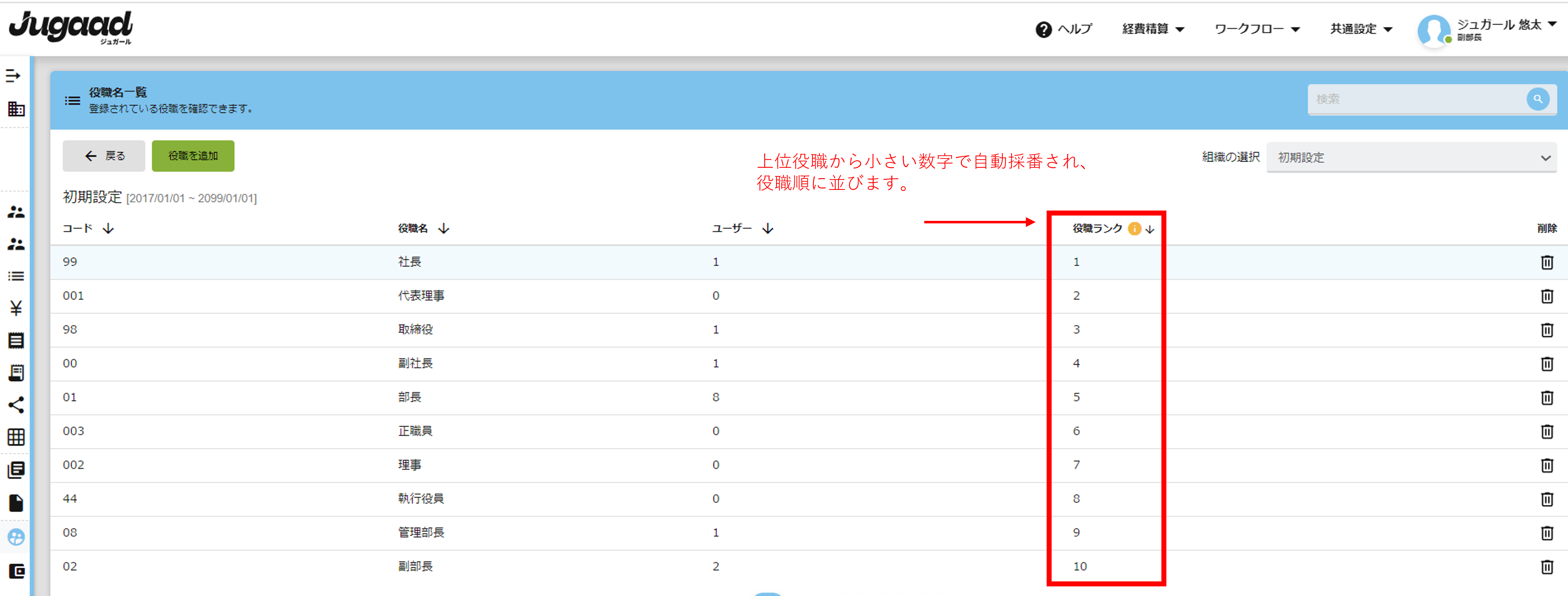Viewport: 1568px width, 596px height.
Task: Click the search magnifier button
Action: (x=1538, y=99)
